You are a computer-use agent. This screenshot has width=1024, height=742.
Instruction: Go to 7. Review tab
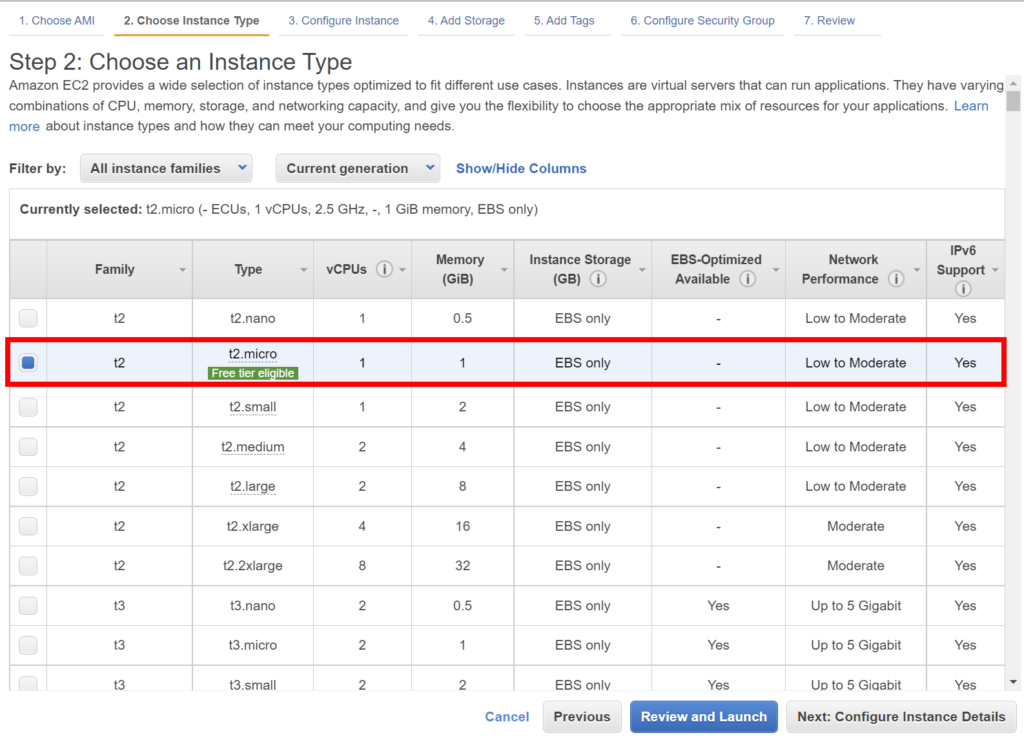point(829,20)
